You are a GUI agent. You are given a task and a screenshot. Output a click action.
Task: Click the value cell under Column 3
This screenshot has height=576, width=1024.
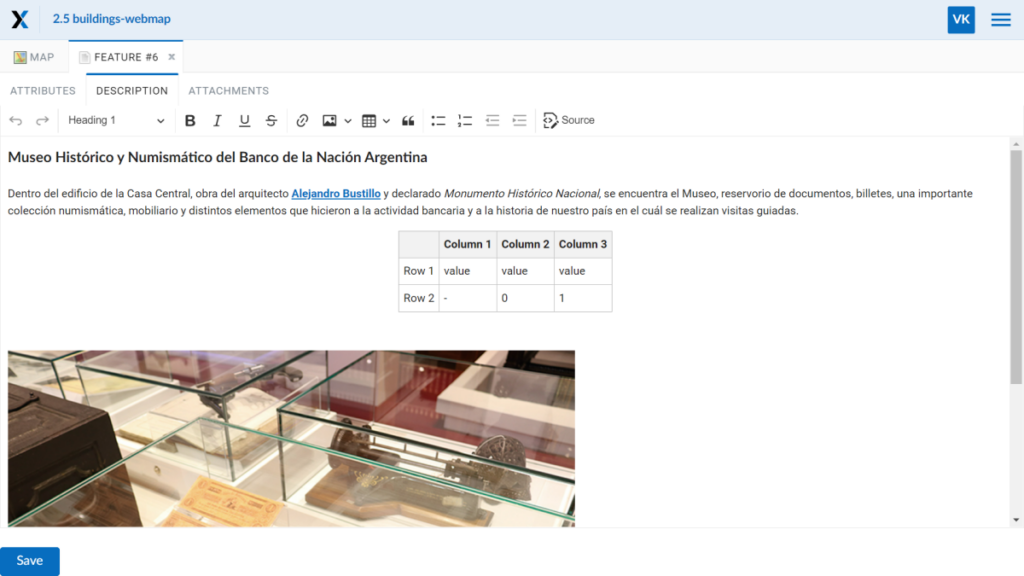tap(583, 271)
